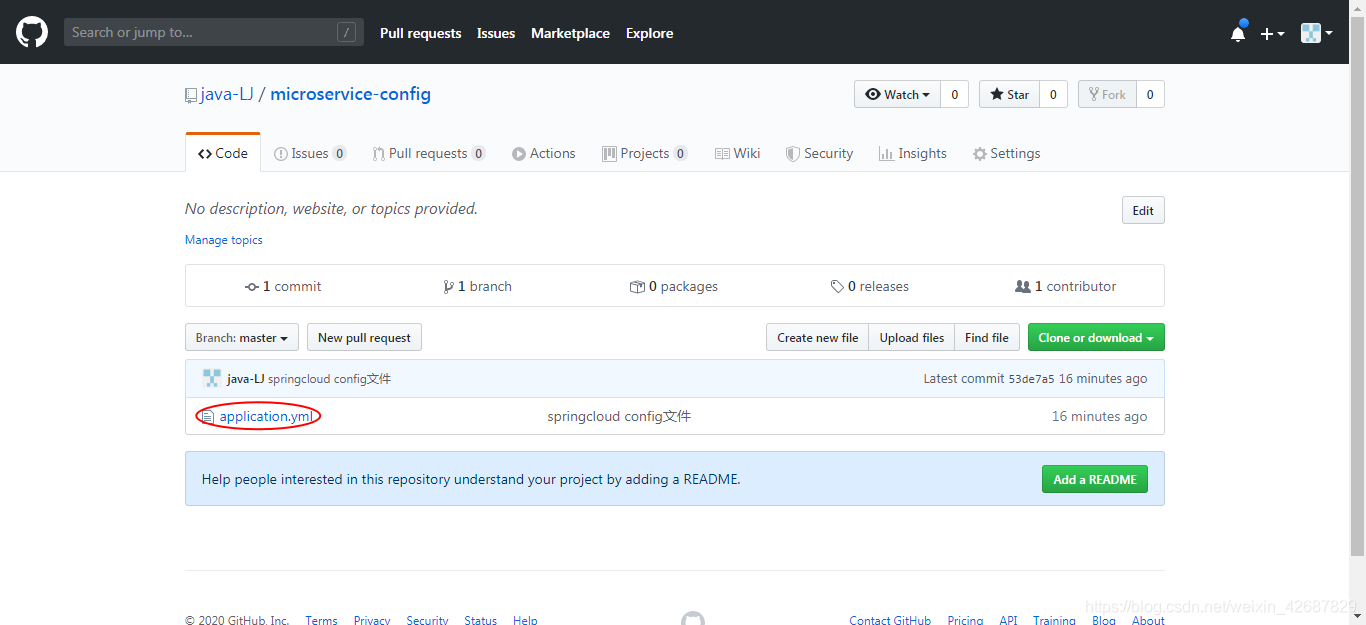Open the Branch: master dropdown
1366x625 pixels.
pos(241,338)
